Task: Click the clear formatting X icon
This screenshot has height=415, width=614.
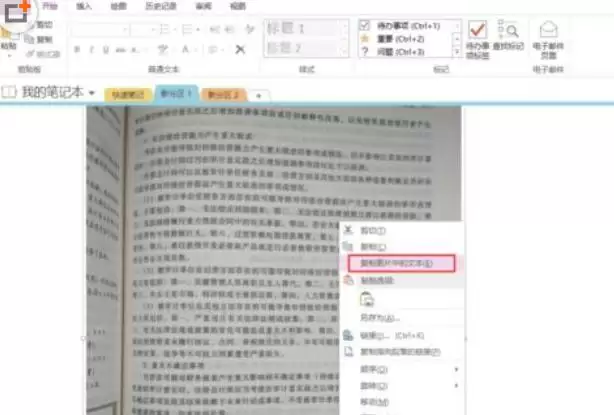Action: pyautogui.click(x=240, y=49)
